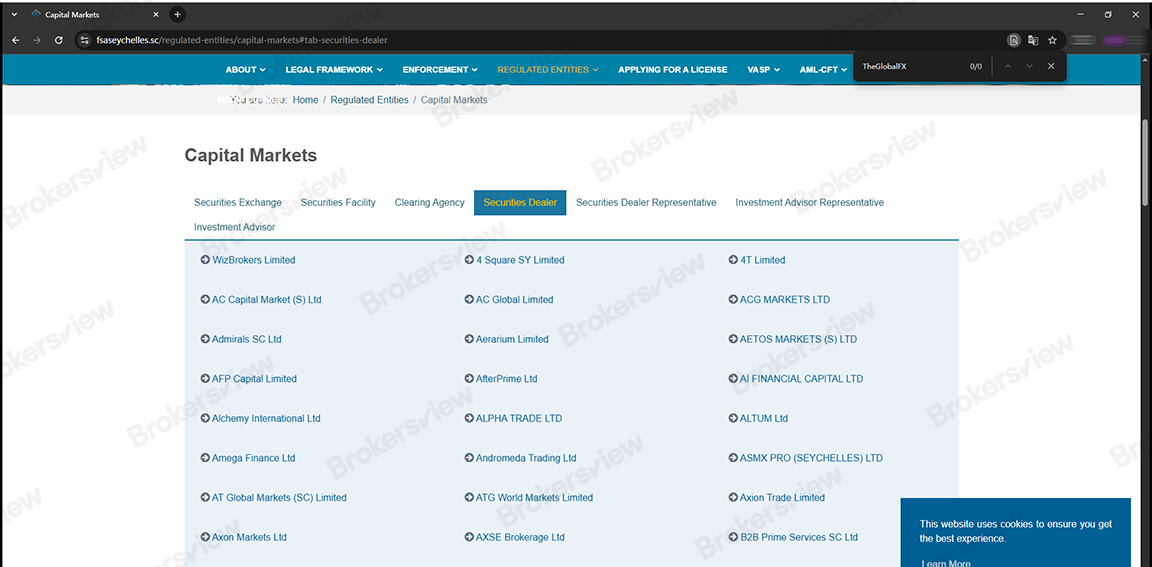Click the arrow icon beside Axon Markets Ltd
The image size is (1152, 567).
205,538
